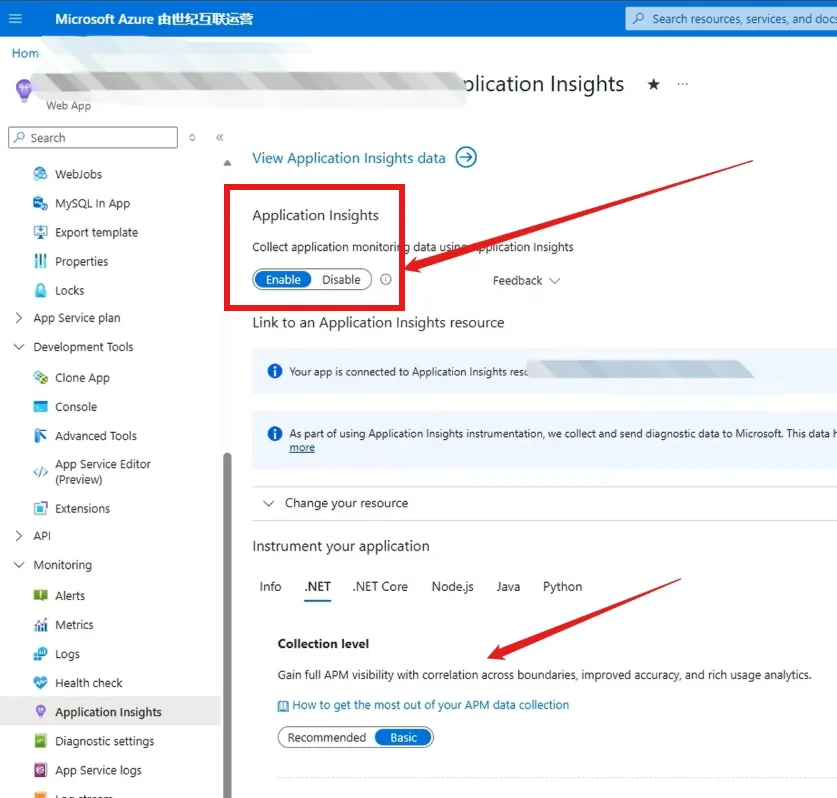
Task: Click the App Service Editor code icon
Action: pyautogui.click(x=40, y=472)
